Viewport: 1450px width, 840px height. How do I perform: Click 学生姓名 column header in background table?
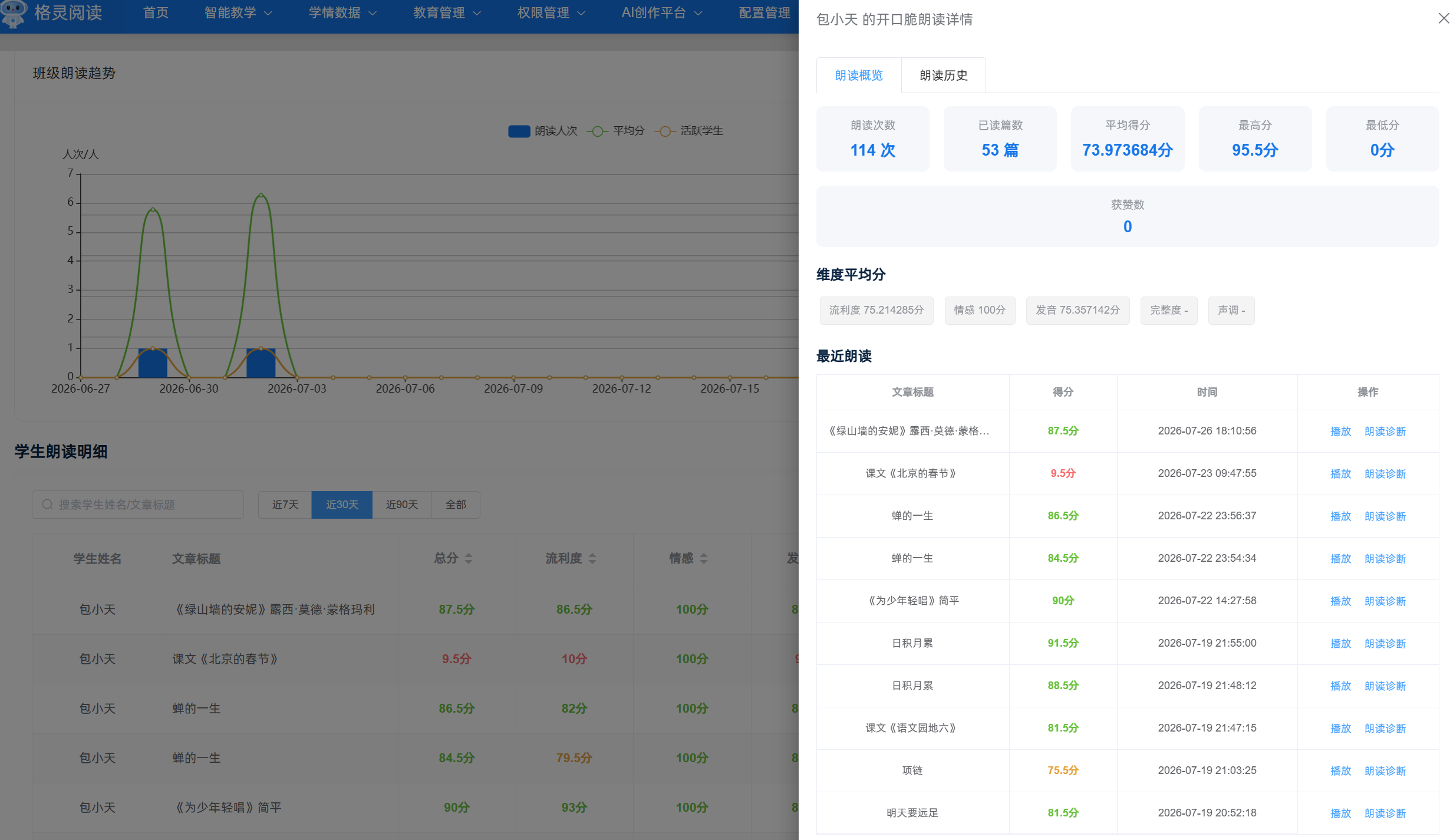(97, 558)
